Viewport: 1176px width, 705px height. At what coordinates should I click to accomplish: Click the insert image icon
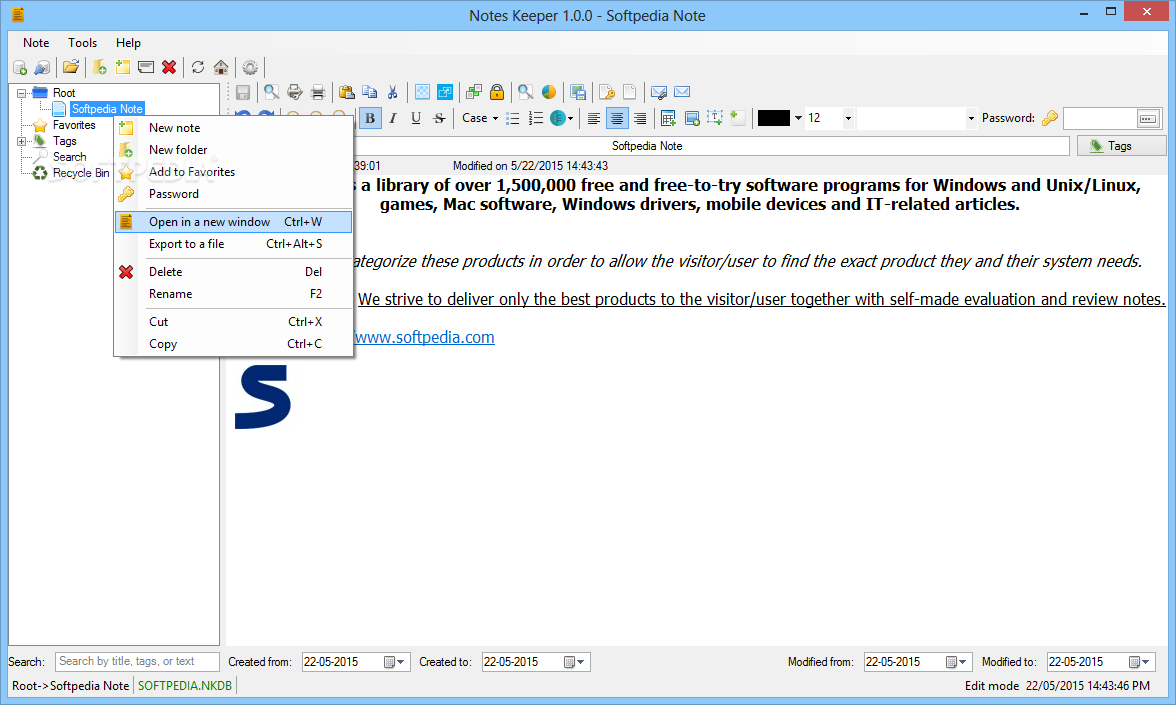692,118
